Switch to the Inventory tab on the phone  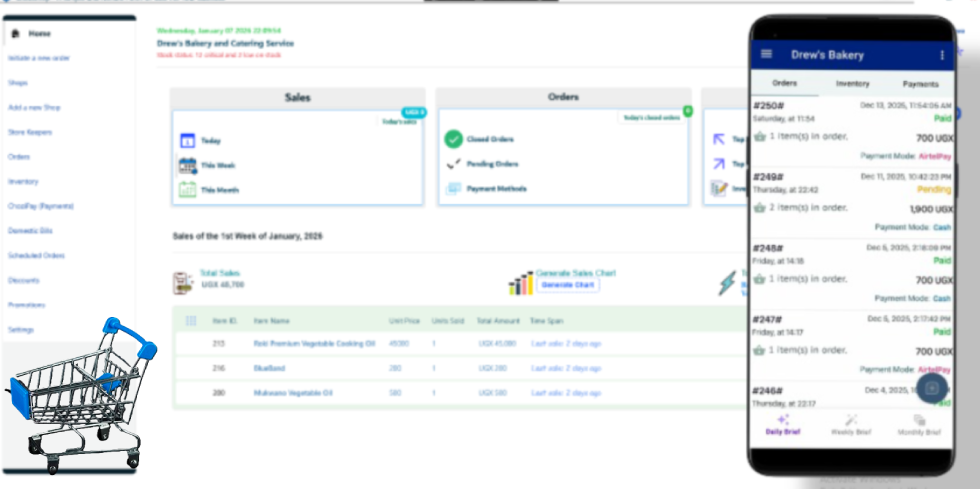pos(852,84)
